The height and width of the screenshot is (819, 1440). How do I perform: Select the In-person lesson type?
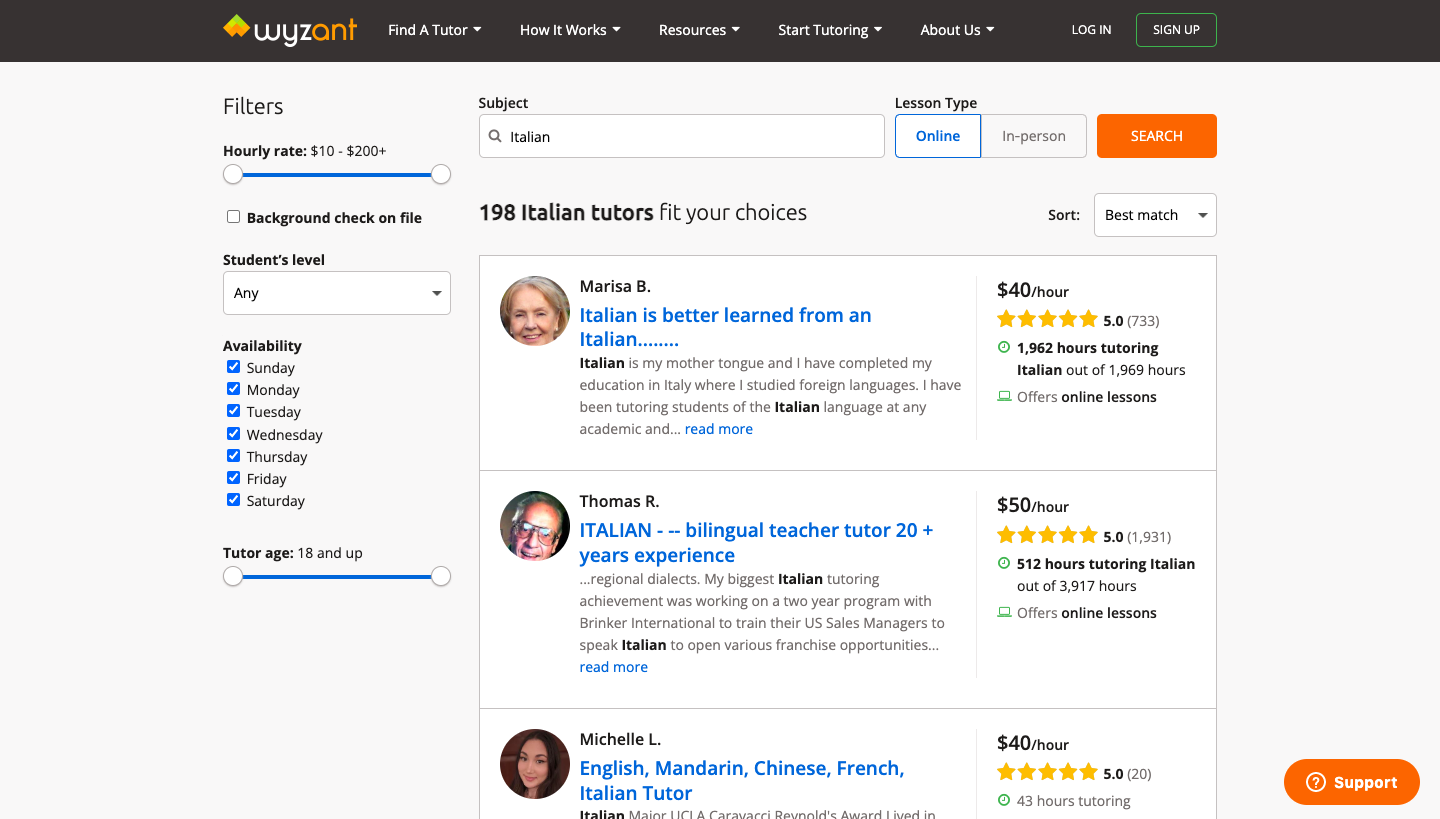click(x=1033, y=136)
